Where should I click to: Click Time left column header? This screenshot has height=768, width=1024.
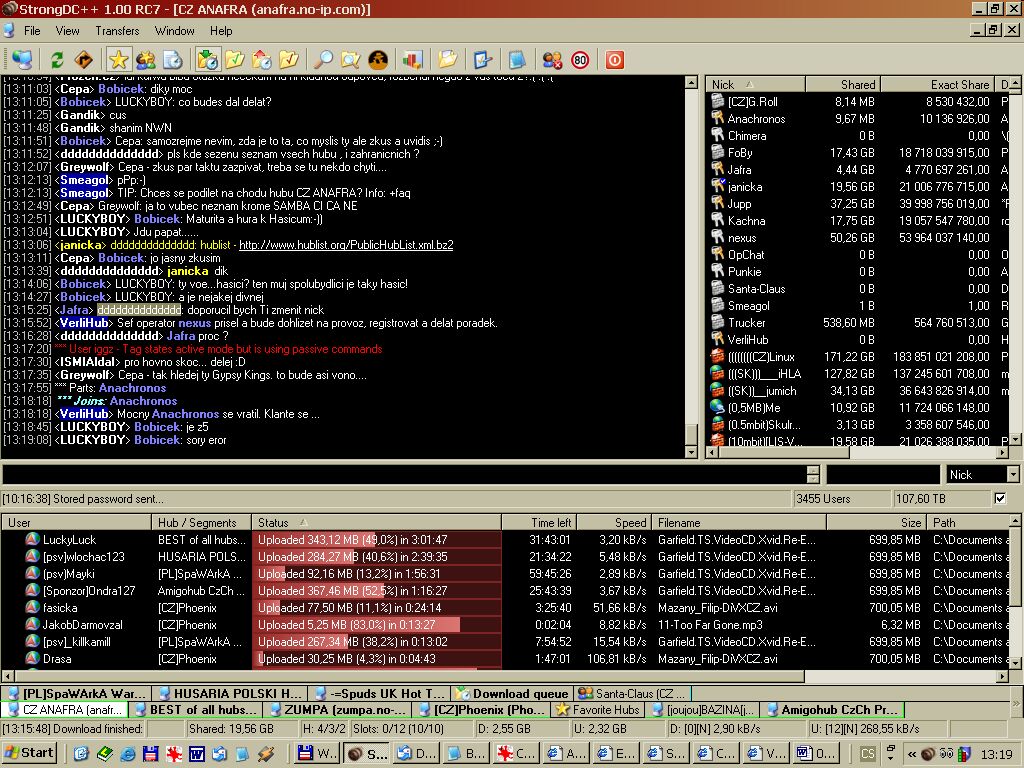539,522
